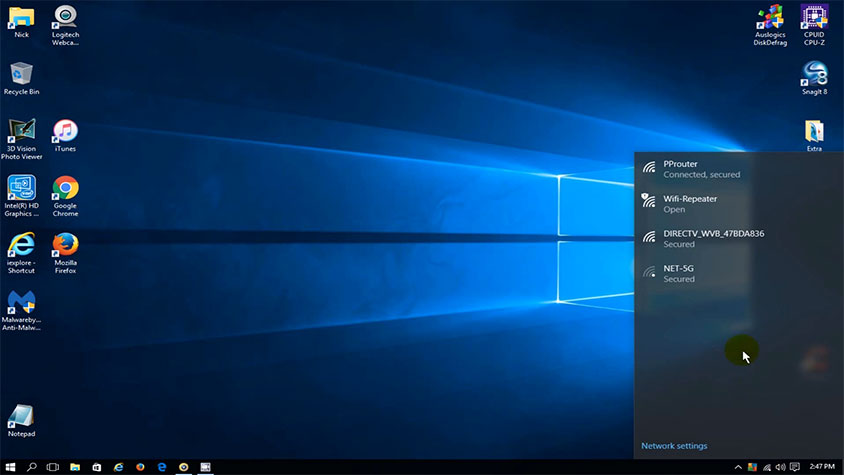Click the volume speaker tray icon
The height and width of the screenshot is (475, 844).
coord(780,467)
